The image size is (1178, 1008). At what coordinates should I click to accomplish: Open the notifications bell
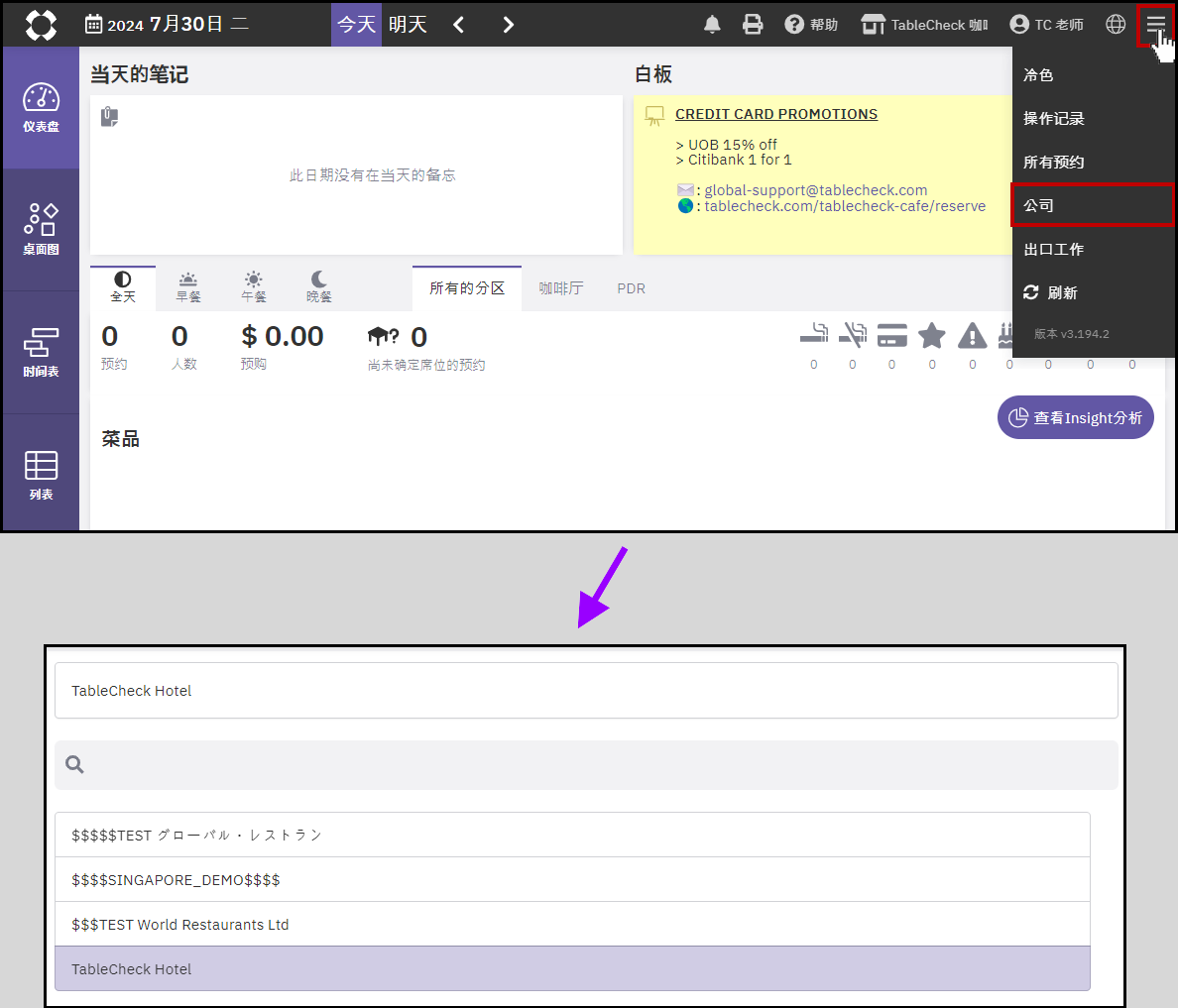712,25
